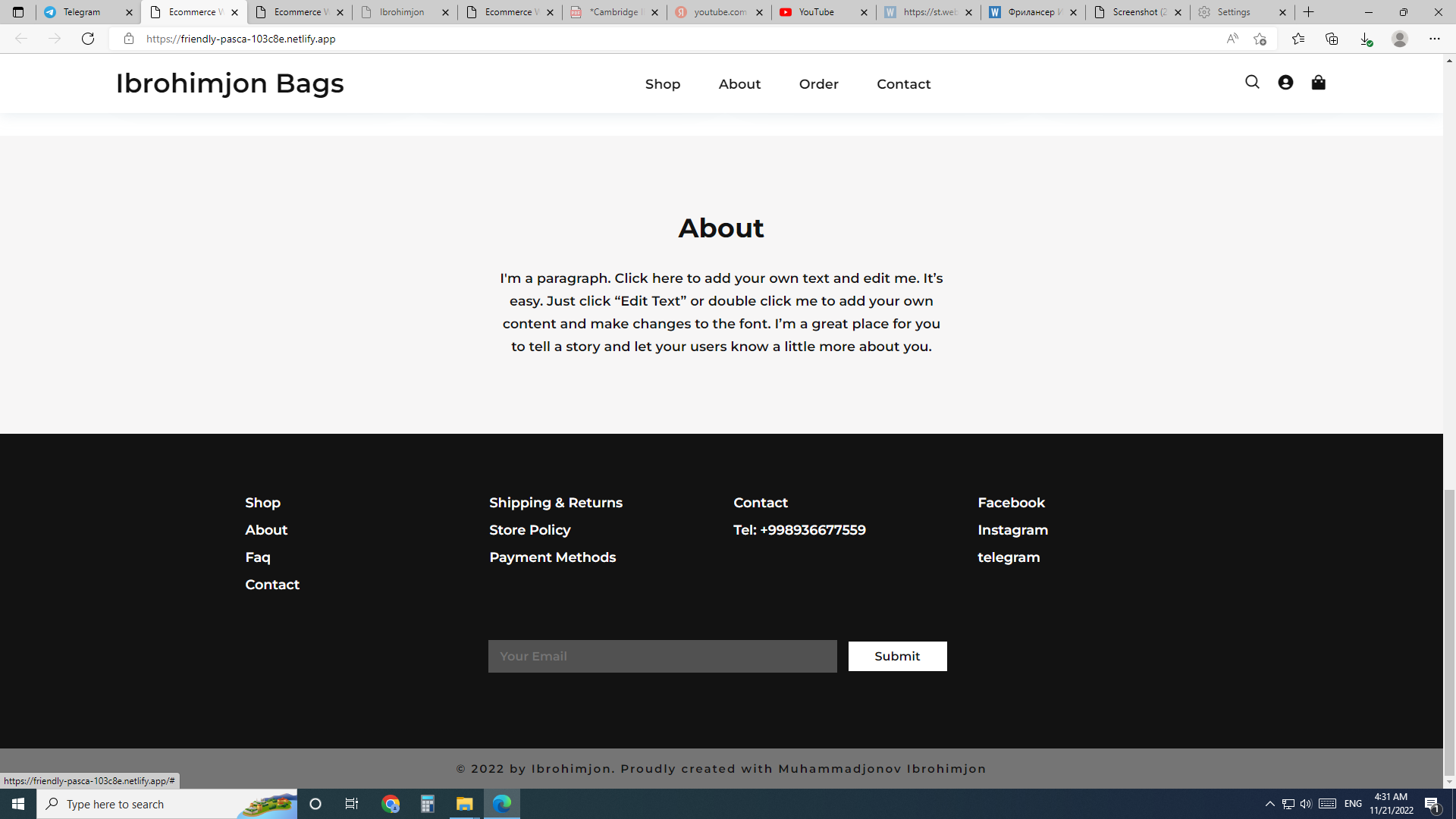
Task: Open Shop in the header navigation
Action: click(663, 84)
